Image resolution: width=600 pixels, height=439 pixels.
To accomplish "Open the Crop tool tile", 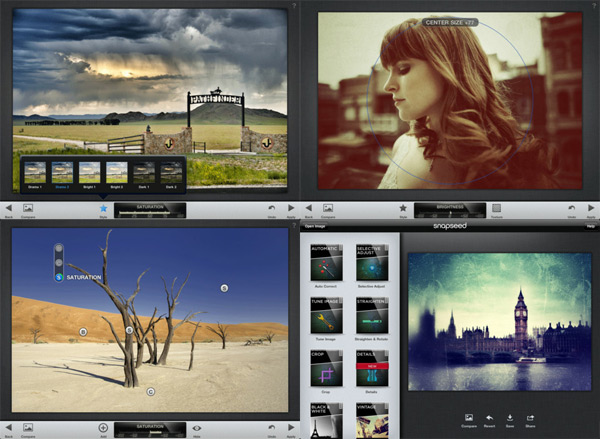I will [326, 369].
